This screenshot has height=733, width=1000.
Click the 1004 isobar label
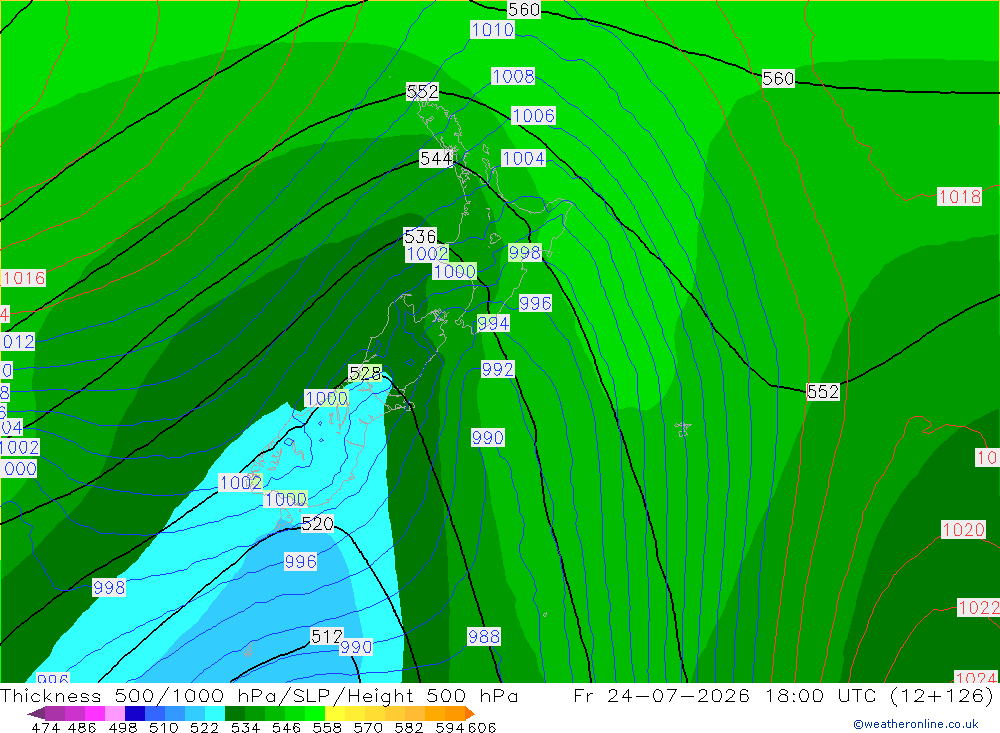pos(524,158)
